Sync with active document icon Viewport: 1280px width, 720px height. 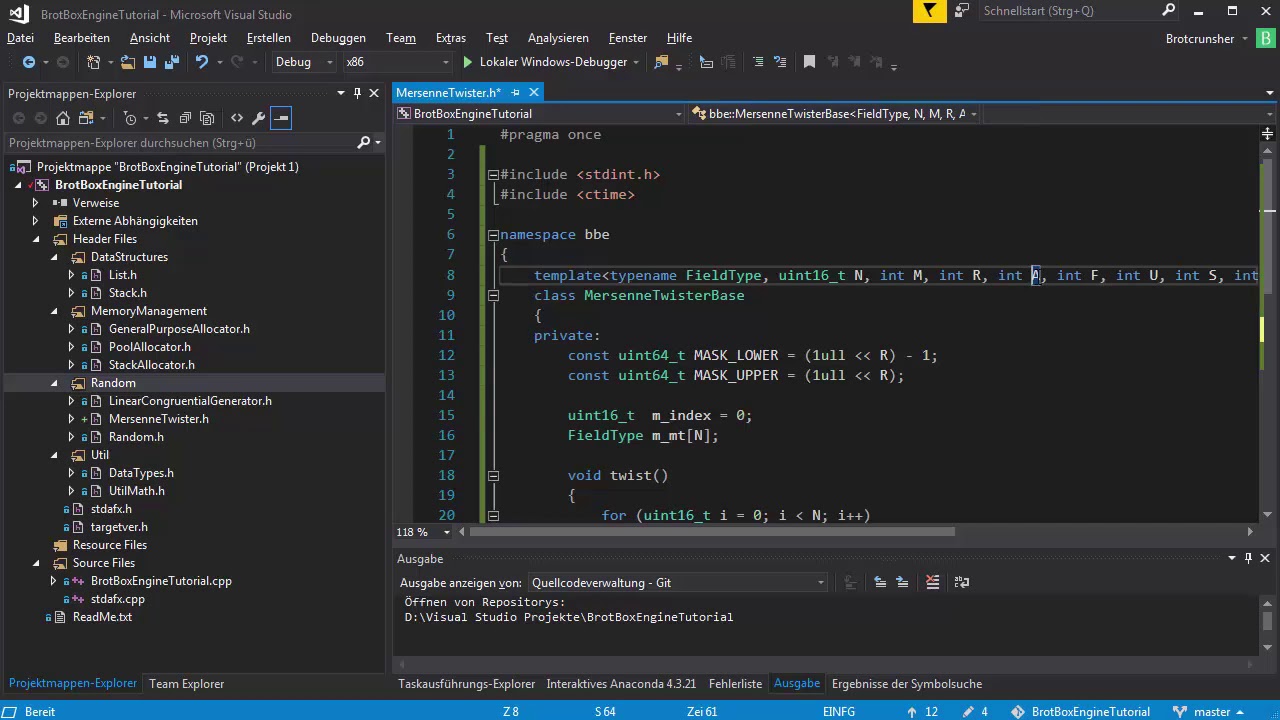(163, 118)
